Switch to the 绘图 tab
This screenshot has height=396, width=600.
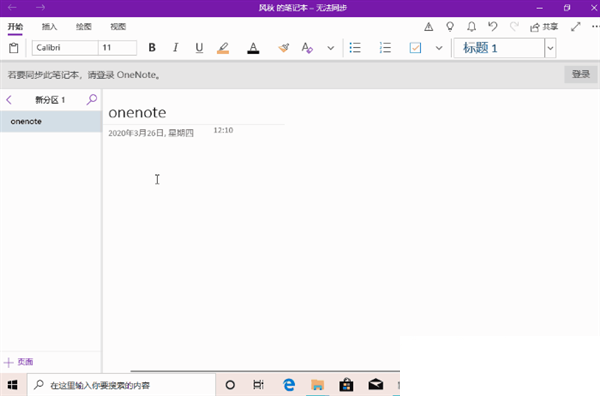[x=83, y=26]
